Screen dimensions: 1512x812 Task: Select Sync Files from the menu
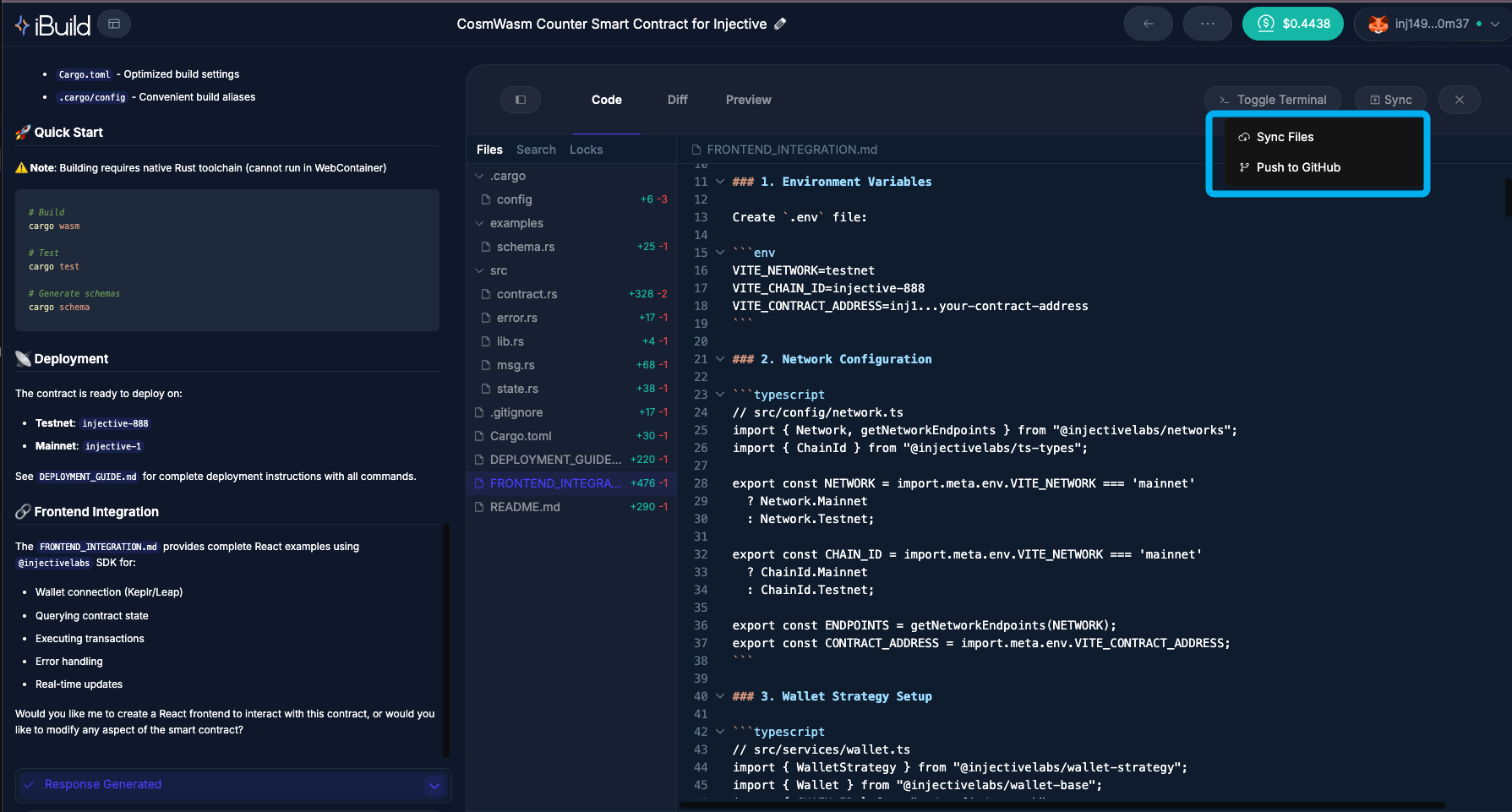[x=1285, y=137]
